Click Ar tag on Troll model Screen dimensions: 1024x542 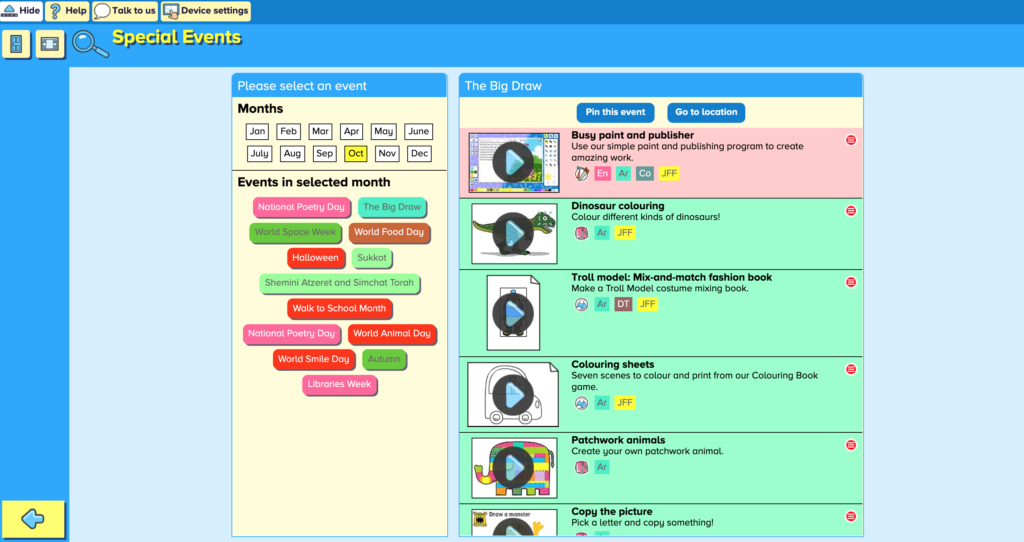point(602,304)
